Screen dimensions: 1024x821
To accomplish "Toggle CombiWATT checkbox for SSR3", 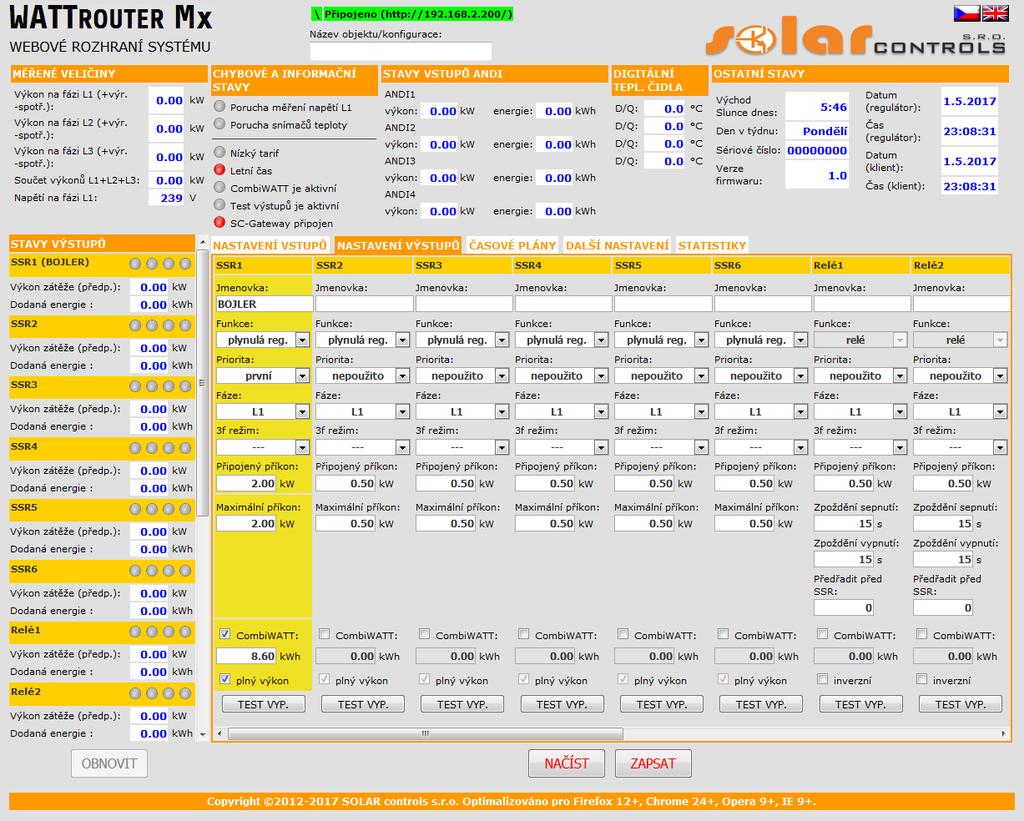I will [424, 634].
